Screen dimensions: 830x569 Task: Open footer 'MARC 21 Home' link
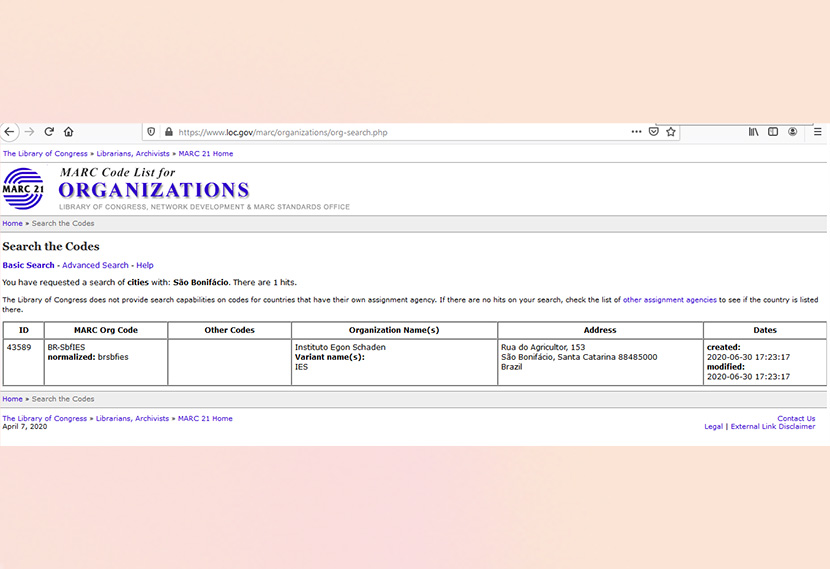pyautogui.click(x=205, y=418)
